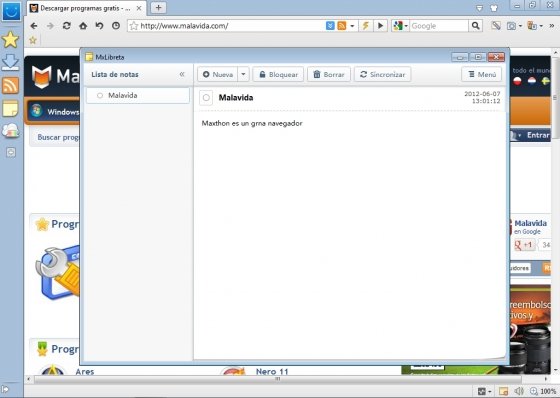Viewport: 560px width, 398px height.
Task: Click the undo closed tab icon
Action: pyautogui.click(x=99, y=26)
